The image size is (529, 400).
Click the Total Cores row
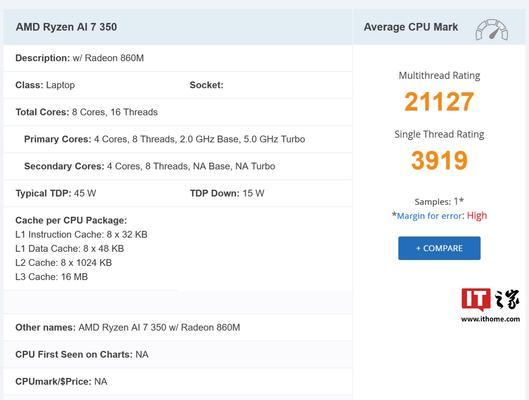(x=178, y=112)
